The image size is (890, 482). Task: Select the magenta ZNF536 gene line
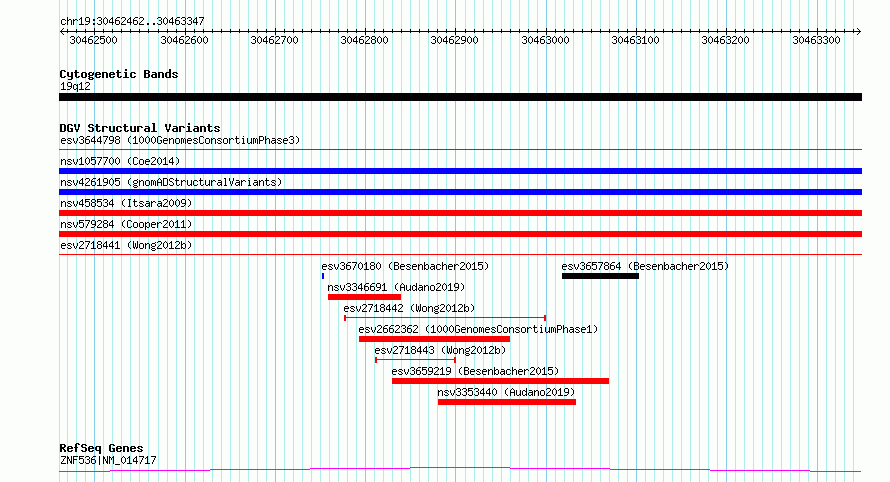point(460,470)
